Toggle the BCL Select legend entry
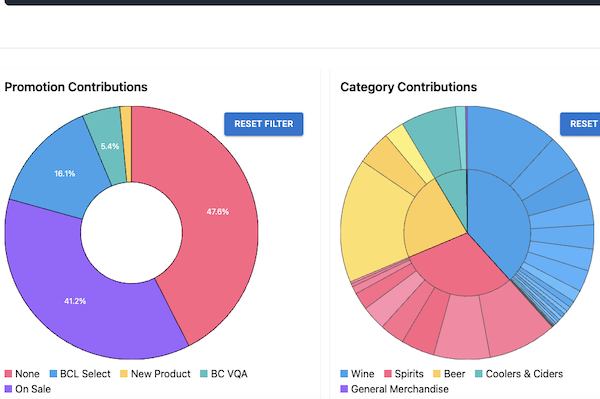This screenshot has height=399, width=600. coord(80,374)
